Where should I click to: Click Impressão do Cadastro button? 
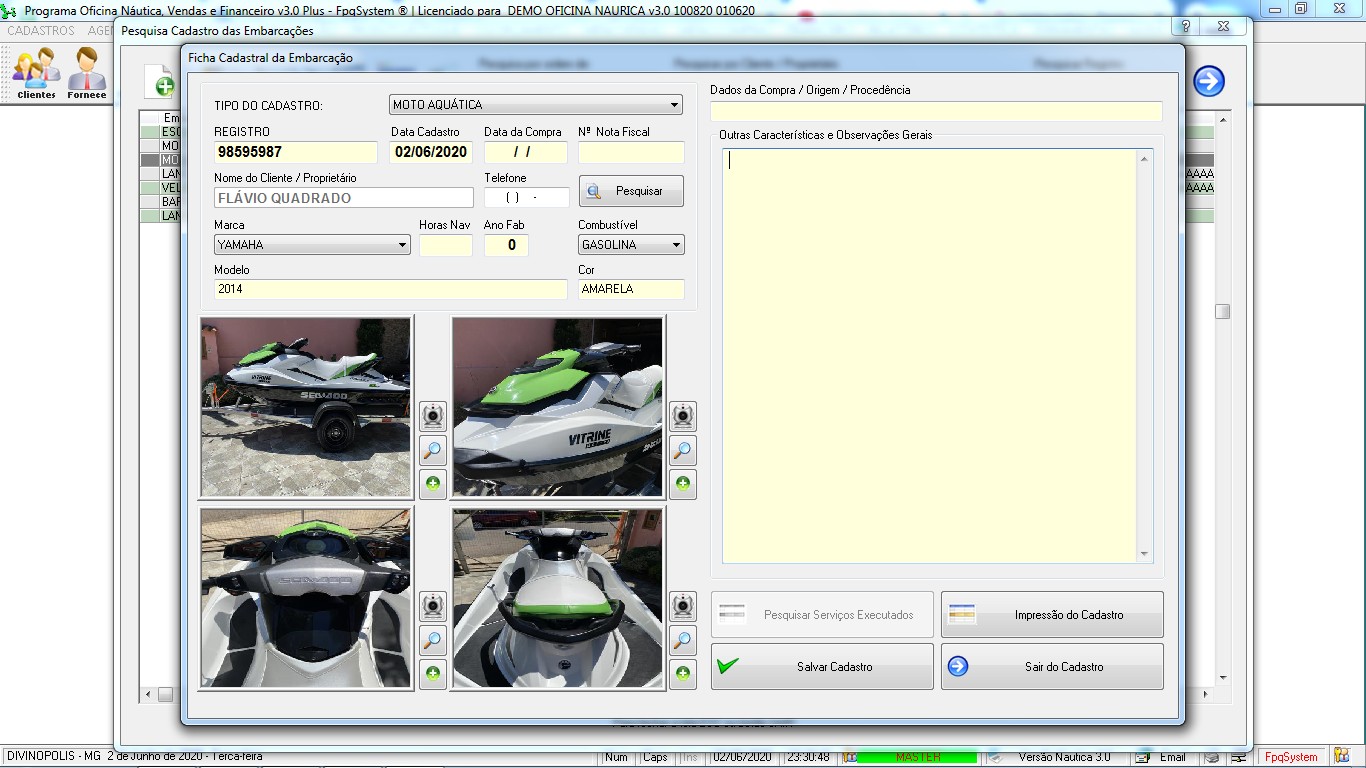coord(1052,615)
